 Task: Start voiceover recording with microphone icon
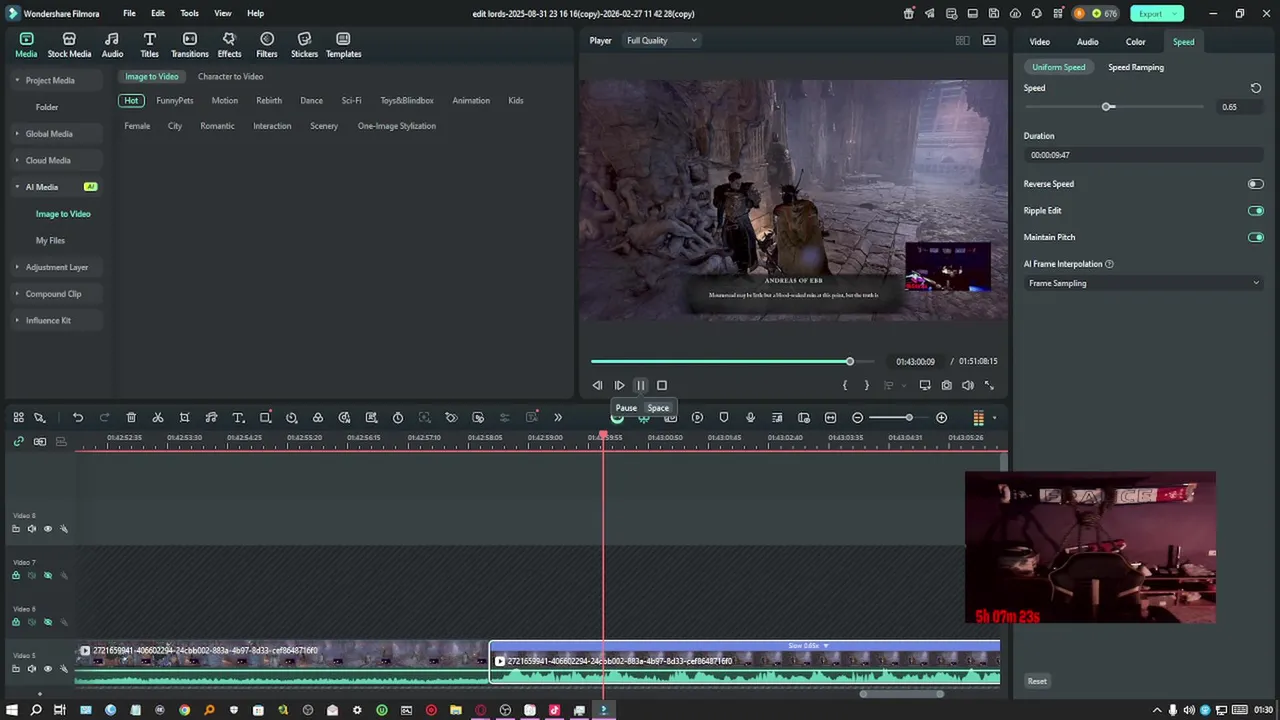tap(750, 417)
